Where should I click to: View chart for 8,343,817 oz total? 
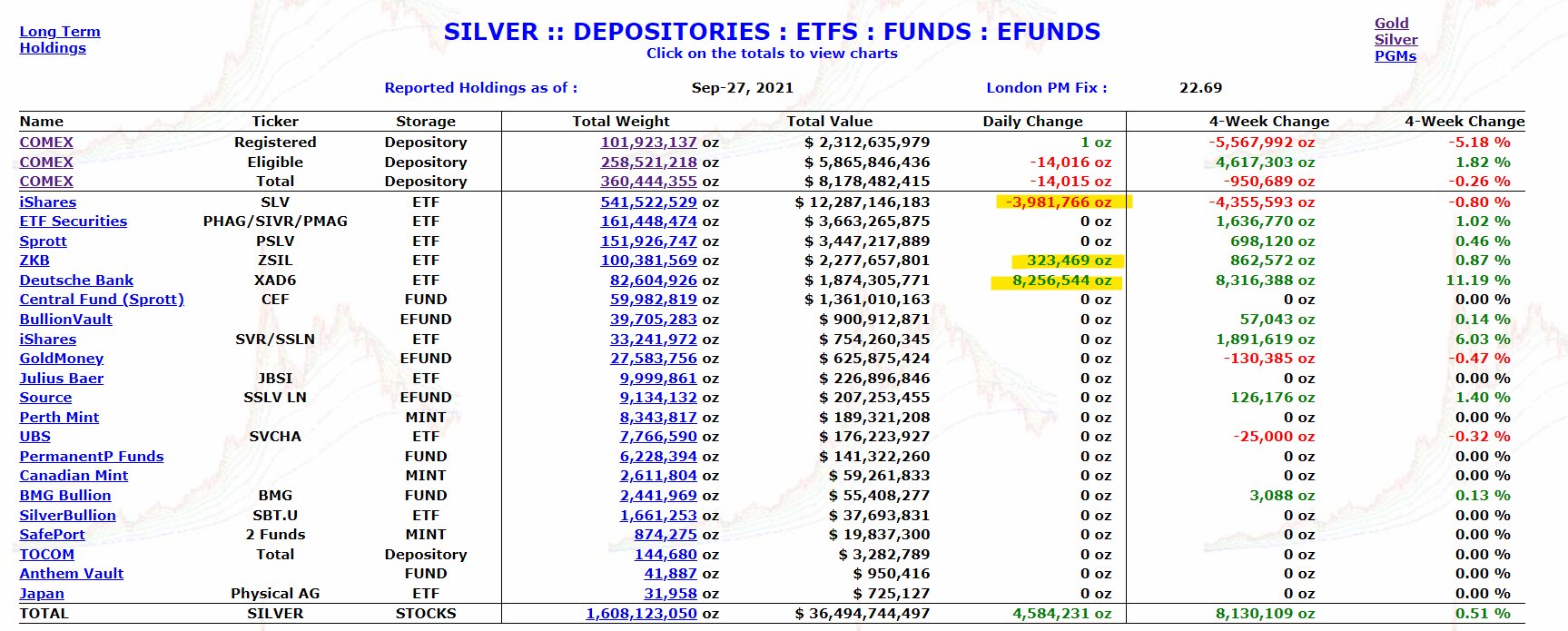658,418
